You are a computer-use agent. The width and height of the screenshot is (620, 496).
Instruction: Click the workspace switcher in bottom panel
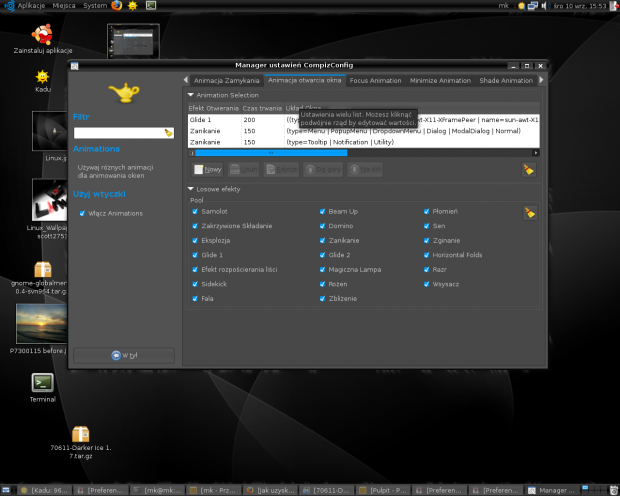[x=594, y=490]
